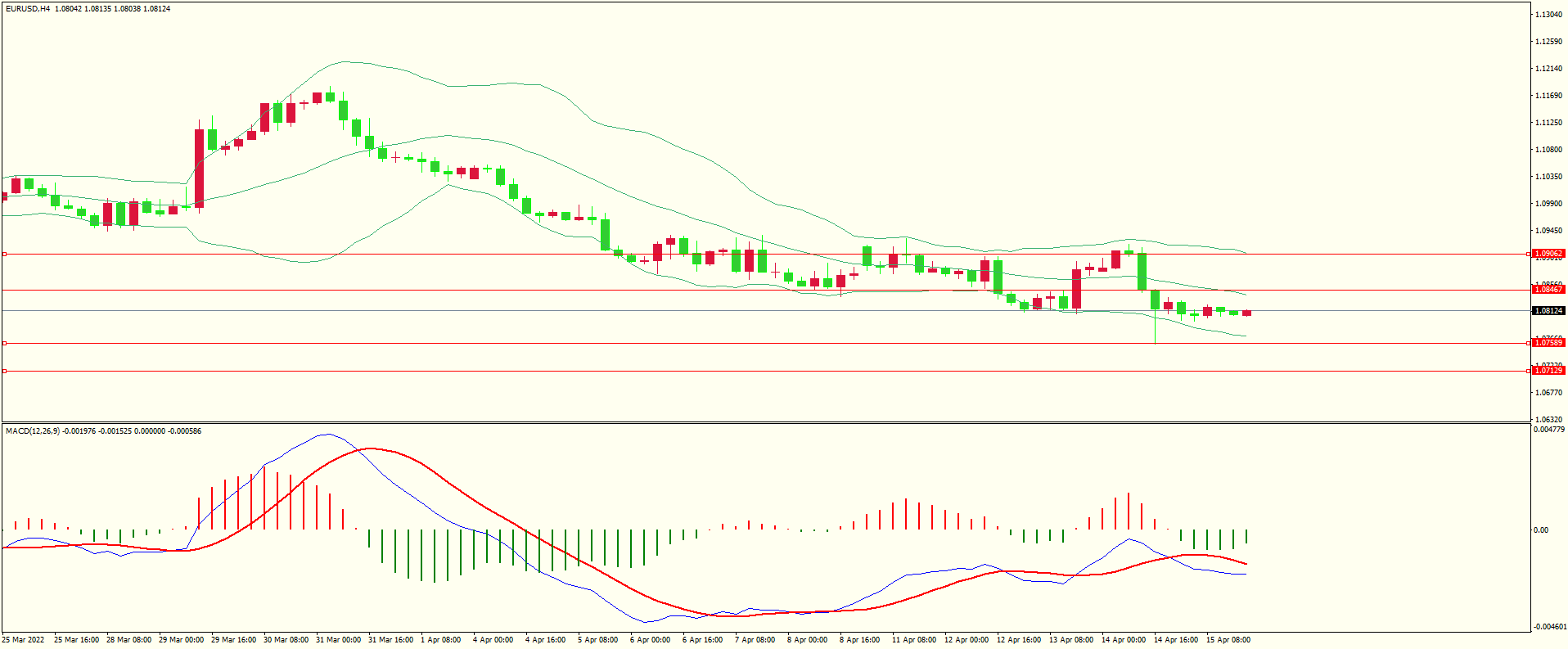Click the large red candle on 29 Mar
The width and height of the screenshot is (1568, 649).
(x=199, y=168)
